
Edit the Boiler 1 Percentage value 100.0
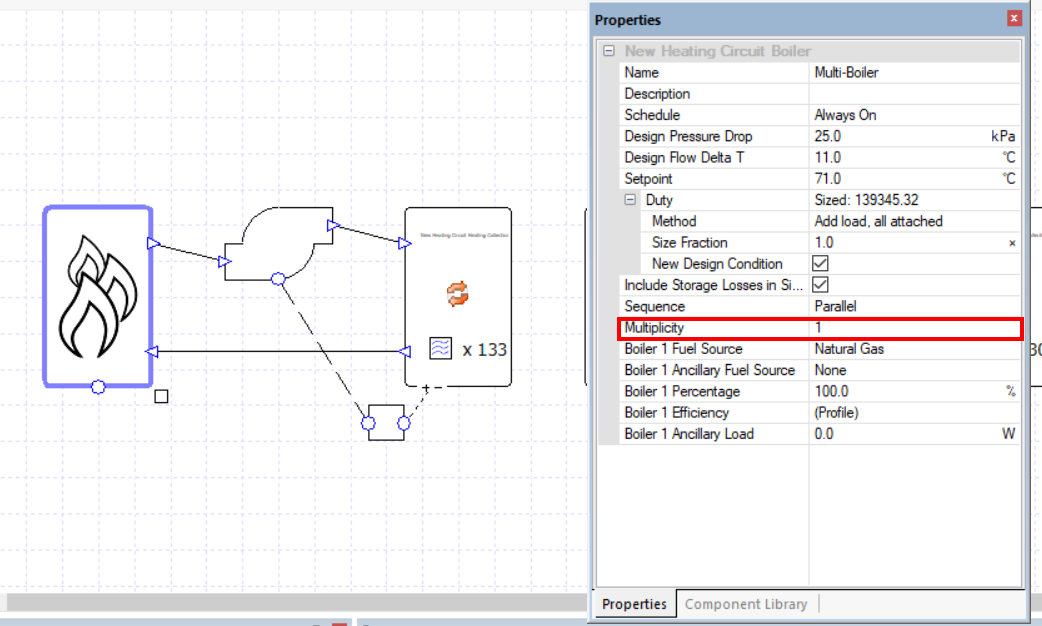pos(914,391)
